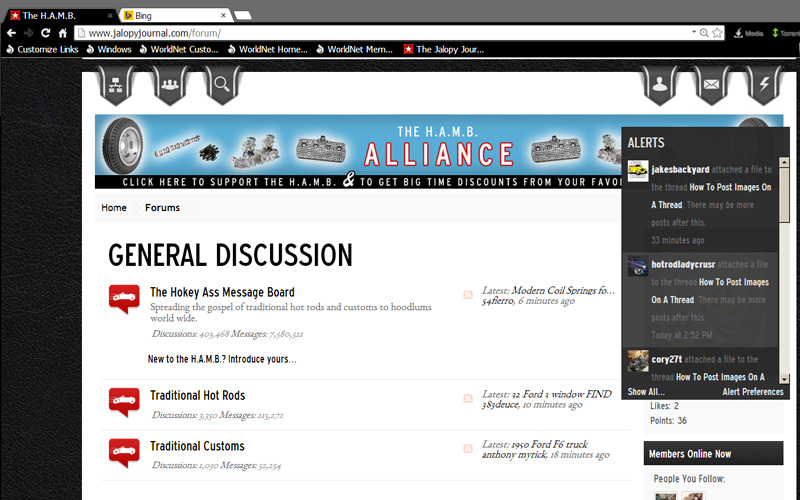Click the zoom magnifier in address bar
Viewport: 800px width, 500px height.
pyautogui.click(x=704, y=33)
